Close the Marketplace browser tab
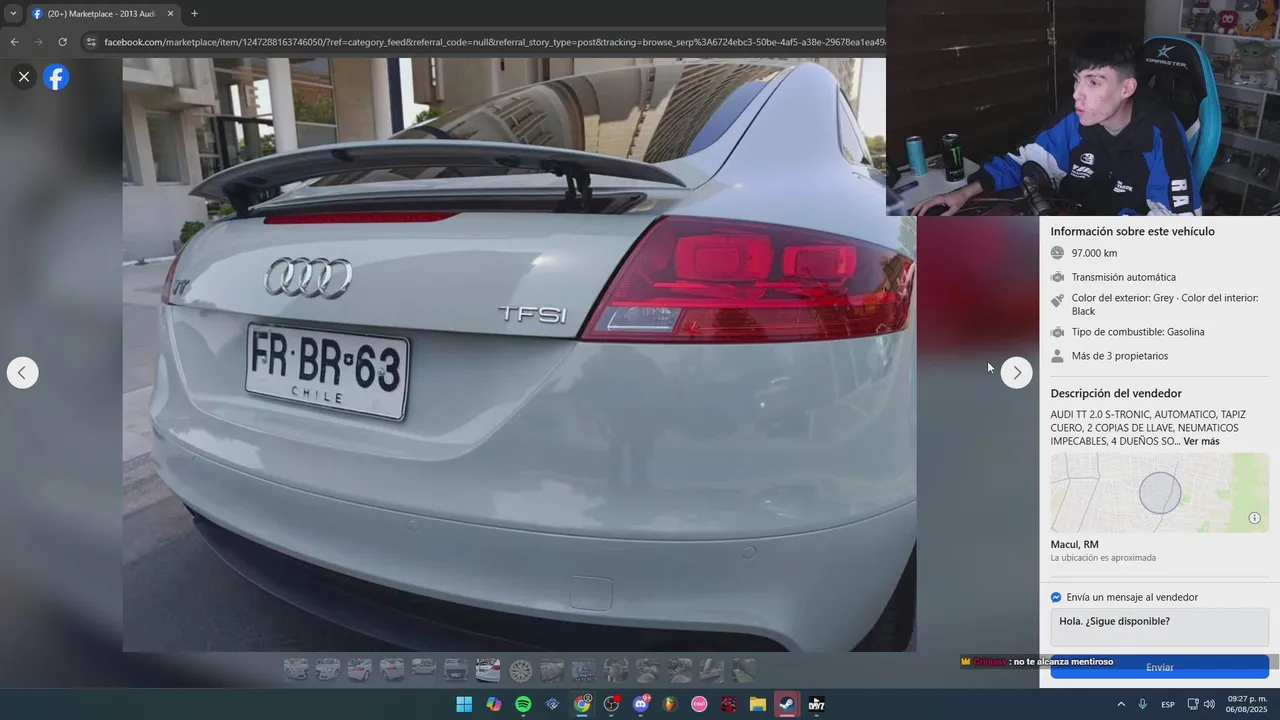1280x720 pixels. (170, 14)
